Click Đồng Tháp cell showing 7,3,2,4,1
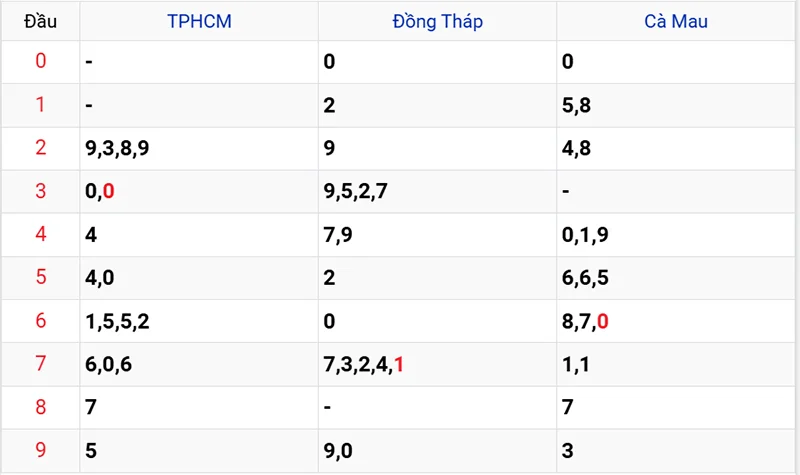Image resolution: width=800 pixels, height=475 pixels. pyautogui.click(x=364, y=364)
